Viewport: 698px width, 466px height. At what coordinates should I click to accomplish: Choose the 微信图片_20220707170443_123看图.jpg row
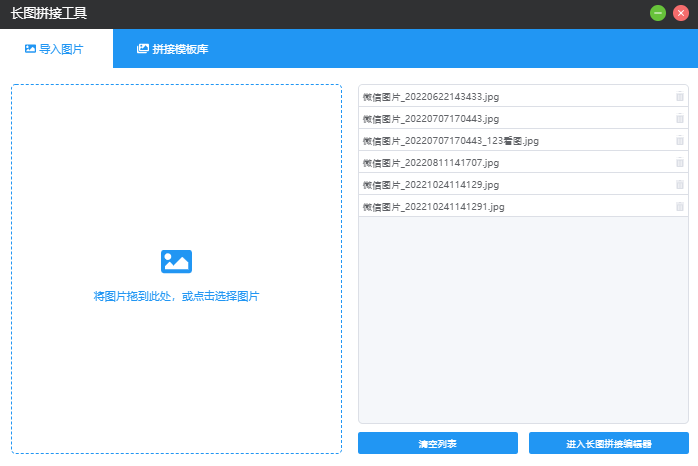pos(450,141)
